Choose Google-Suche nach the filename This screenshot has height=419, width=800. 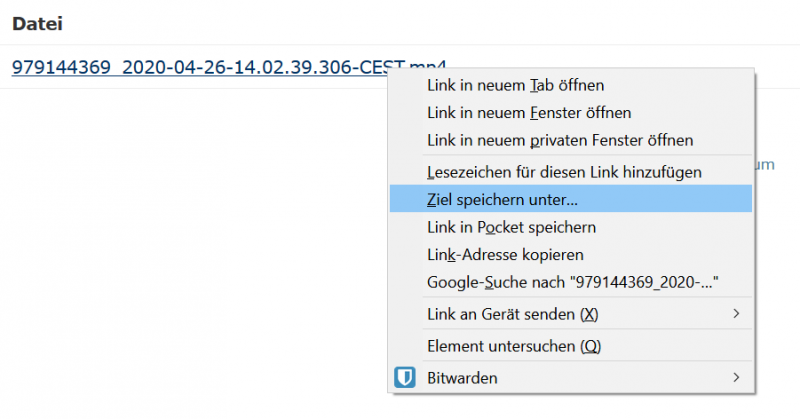570,282
